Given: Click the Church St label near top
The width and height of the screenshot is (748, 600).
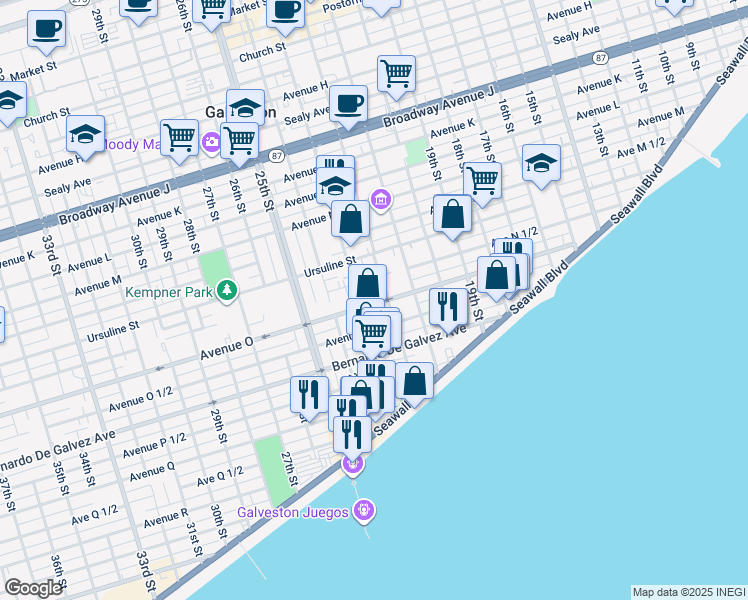Looking at the screenshot, I should [263, 52].
